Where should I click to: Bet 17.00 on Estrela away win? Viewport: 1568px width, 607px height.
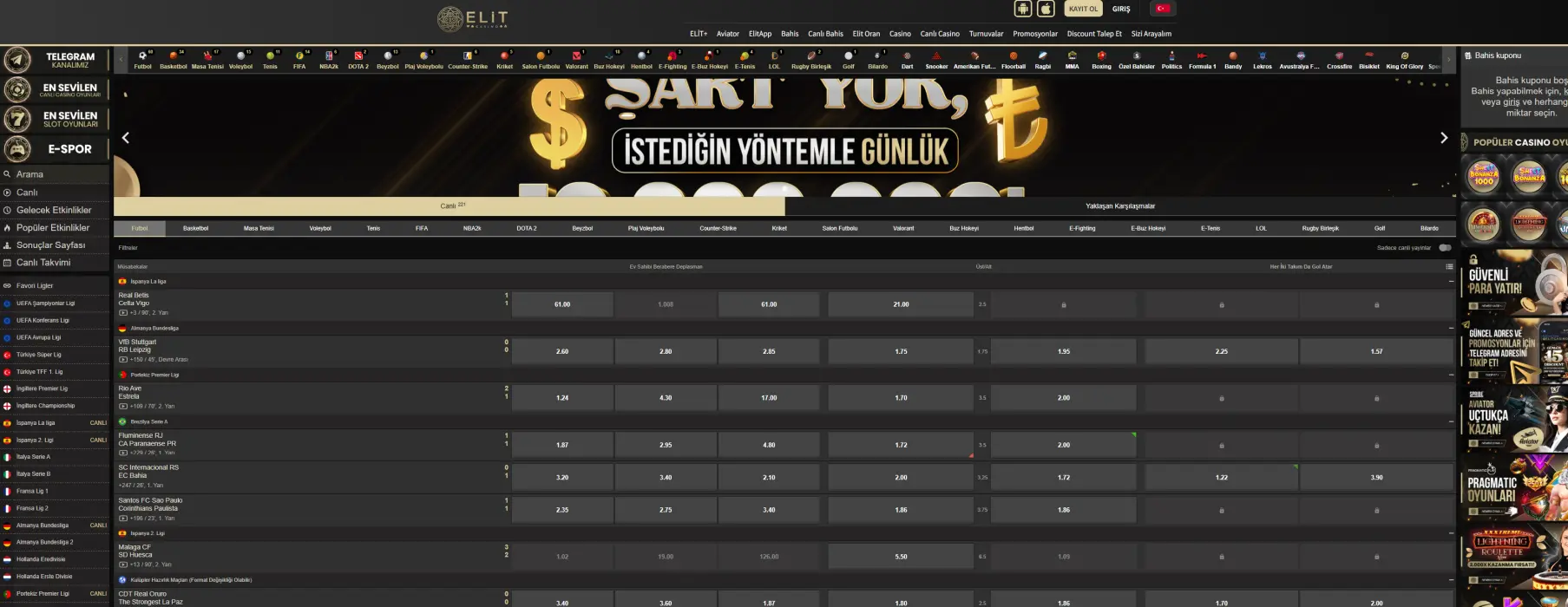click(x=769, y=398)
